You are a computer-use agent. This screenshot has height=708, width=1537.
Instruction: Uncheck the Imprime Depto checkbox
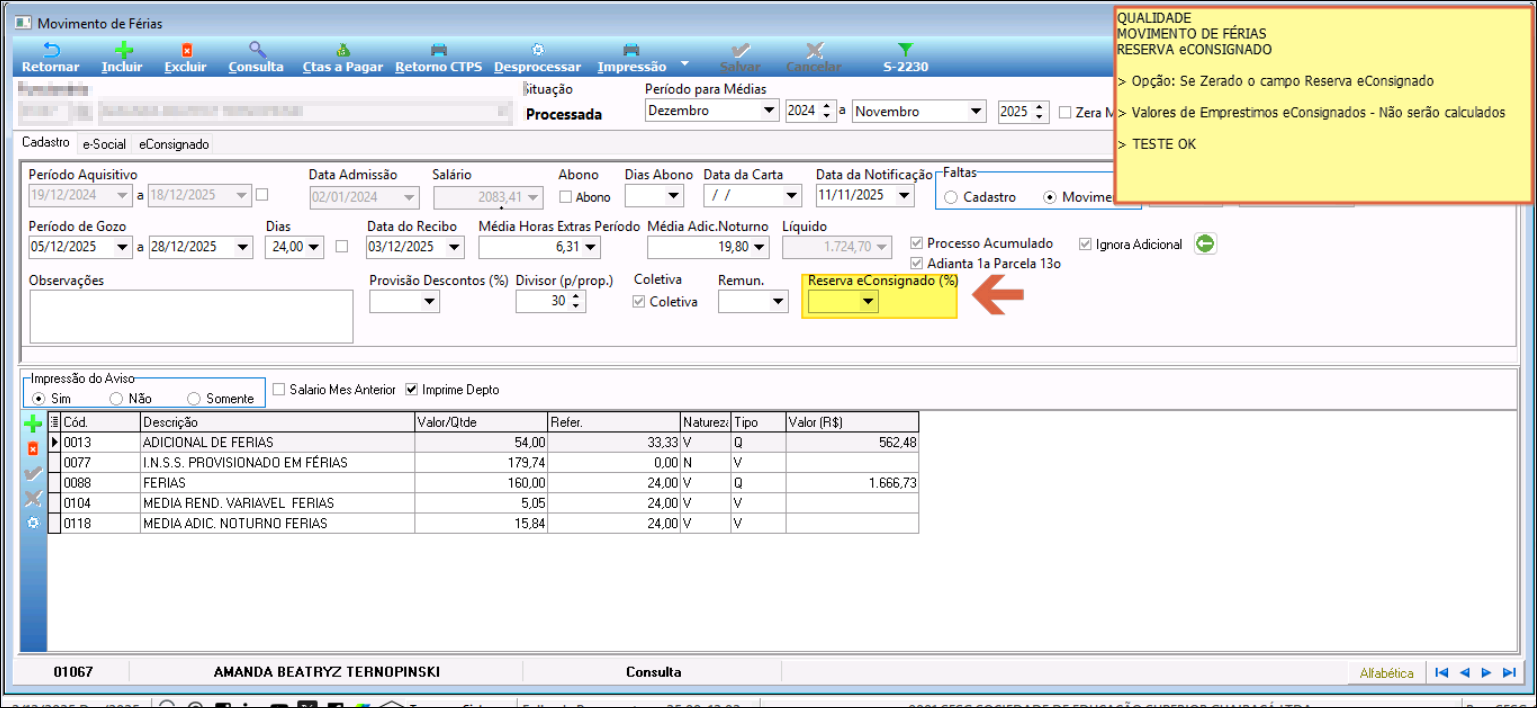click(412, 389)
